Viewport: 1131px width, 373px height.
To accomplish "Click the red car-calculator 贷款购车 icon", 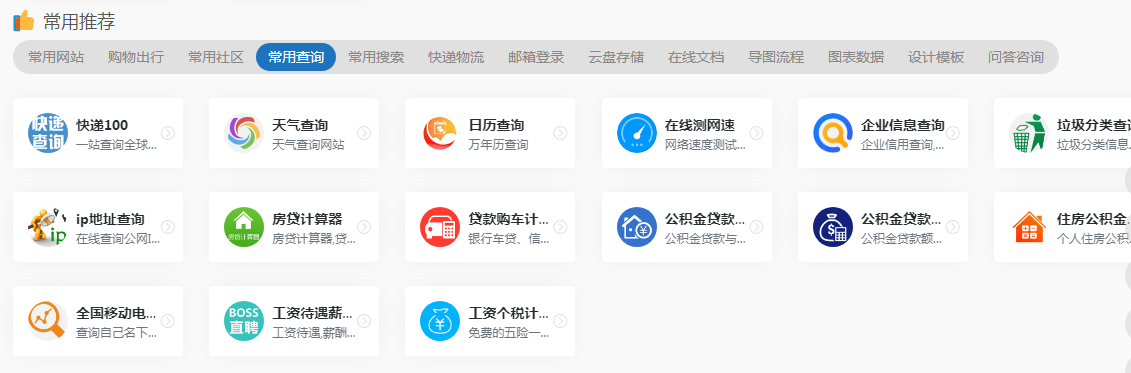I will coord(440,227).
